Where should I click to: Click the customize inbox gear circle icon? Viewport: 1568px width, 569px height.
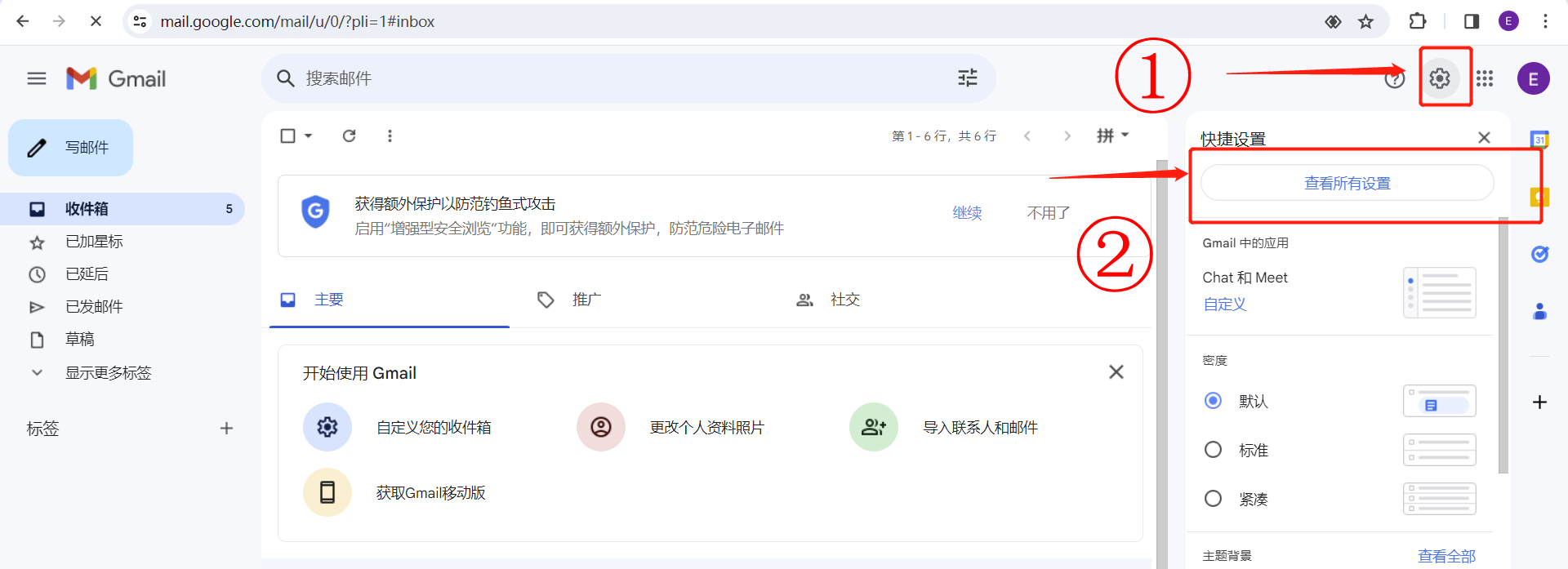coord(327,427)
